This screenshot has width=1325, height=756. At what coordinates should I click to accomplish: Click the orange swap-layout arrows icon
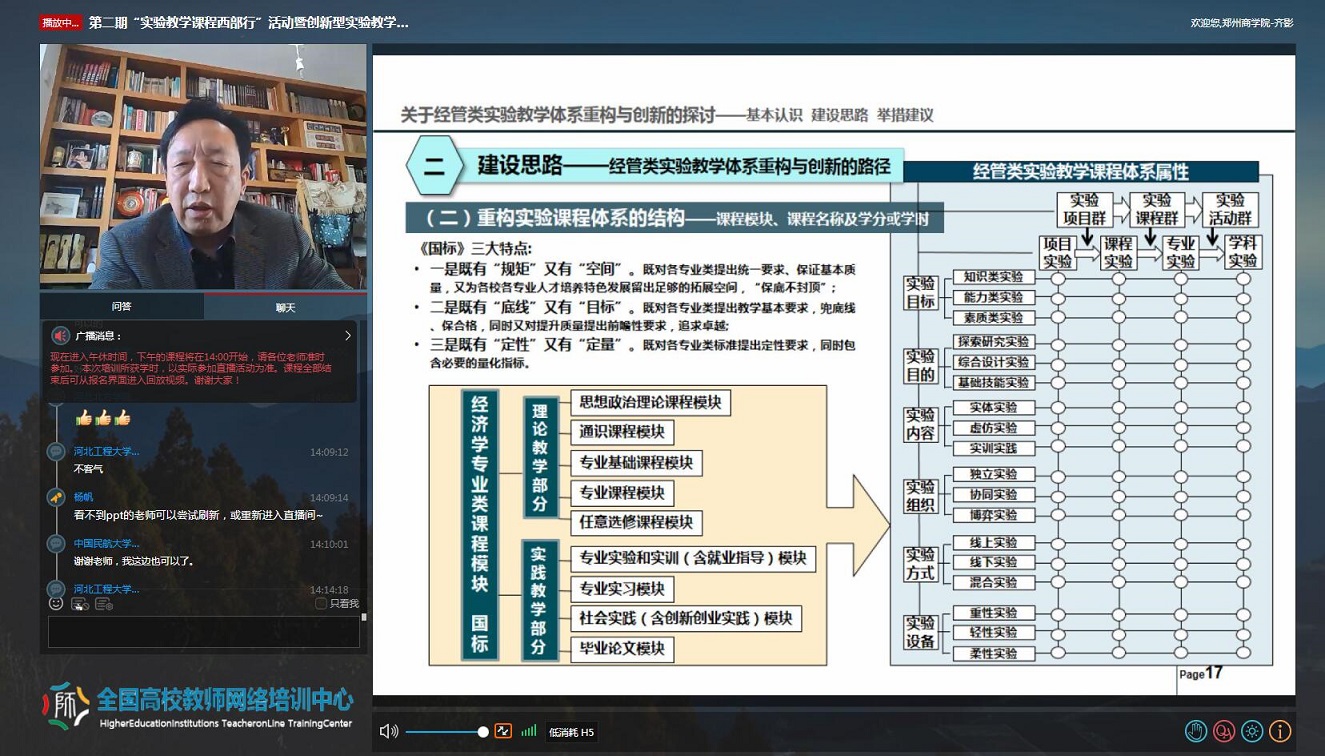pos(503,731)
